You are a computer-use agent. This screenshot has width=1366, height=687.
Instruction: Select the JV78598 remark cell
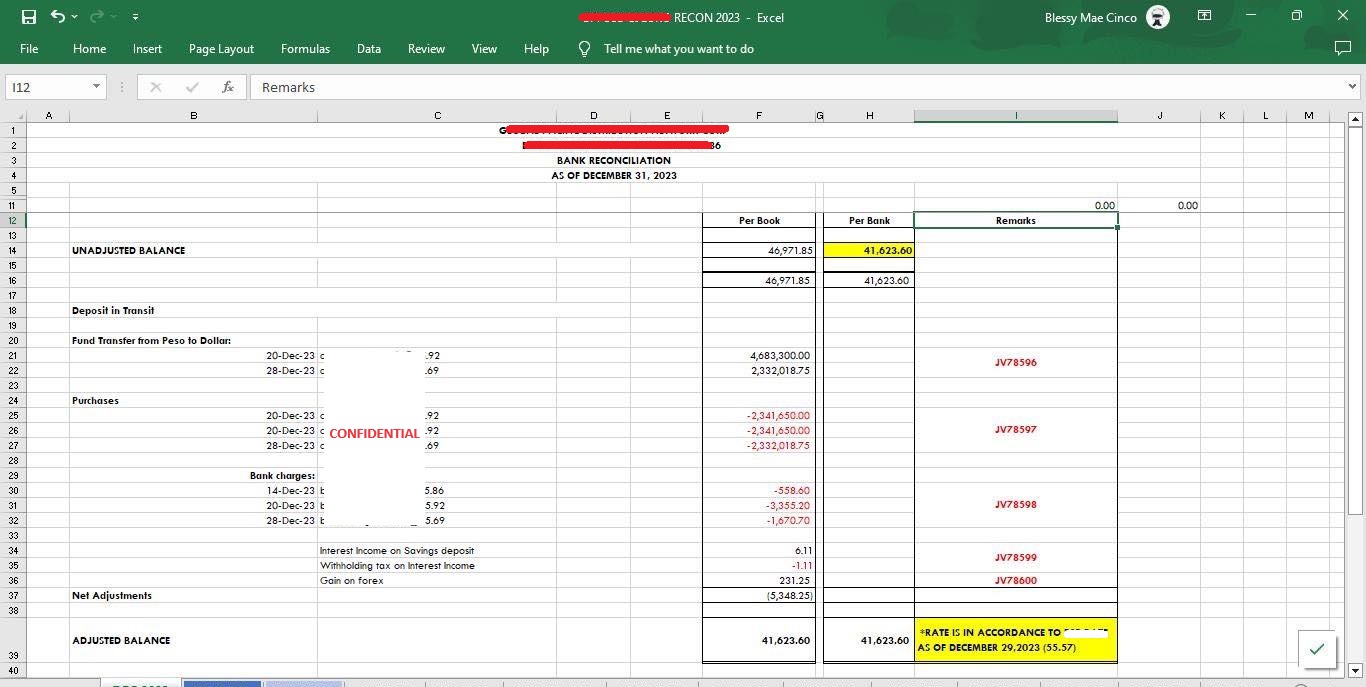pos(1016,505)
